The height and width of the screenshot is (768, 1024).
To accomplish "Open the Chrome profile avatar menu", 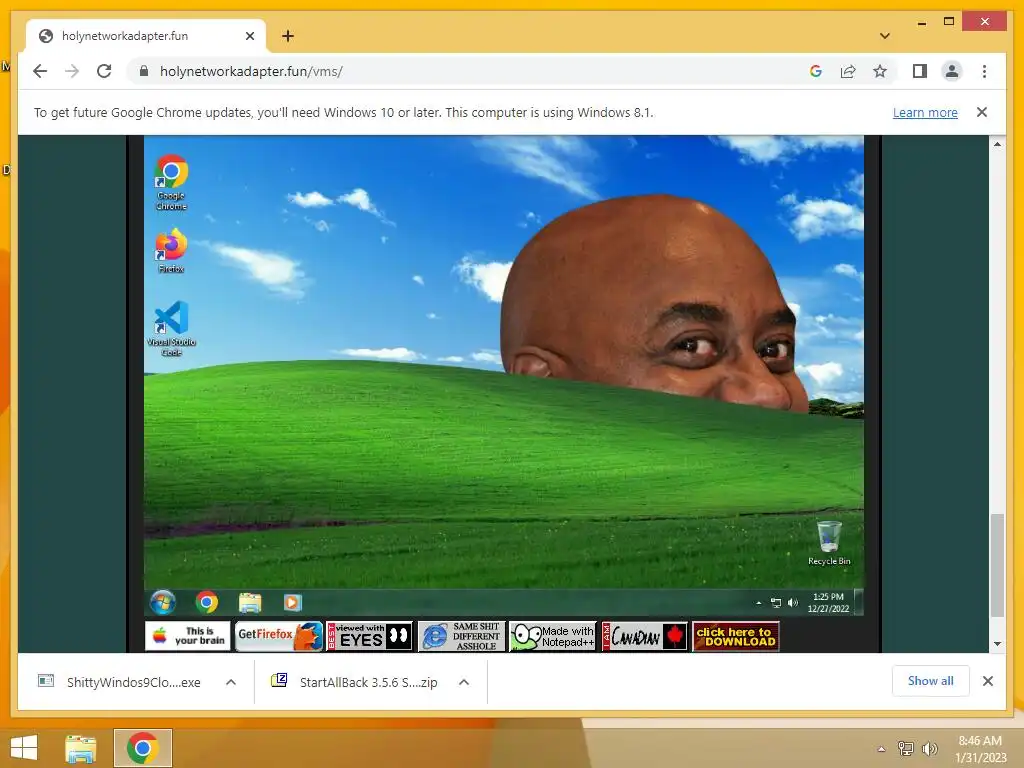I will click(952, 71).
